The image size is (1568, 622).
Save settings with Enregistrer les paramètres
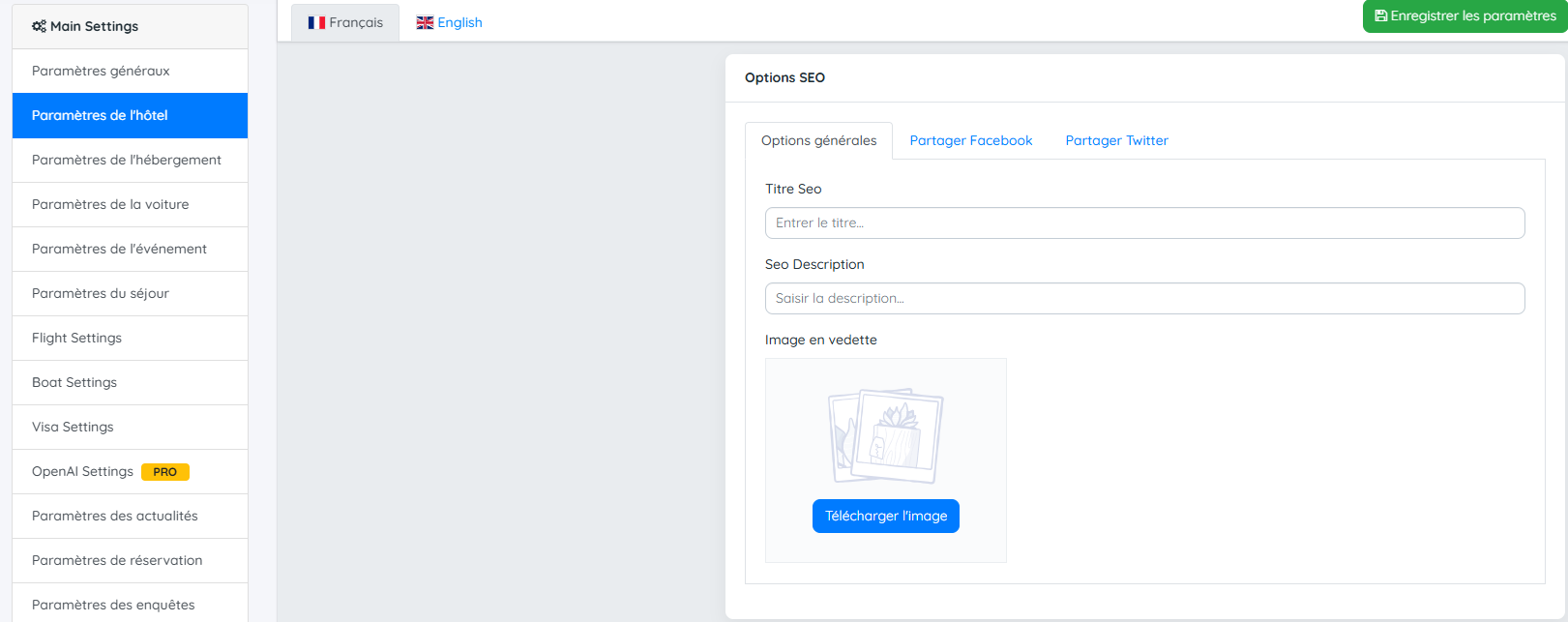tap(1464, 16)
